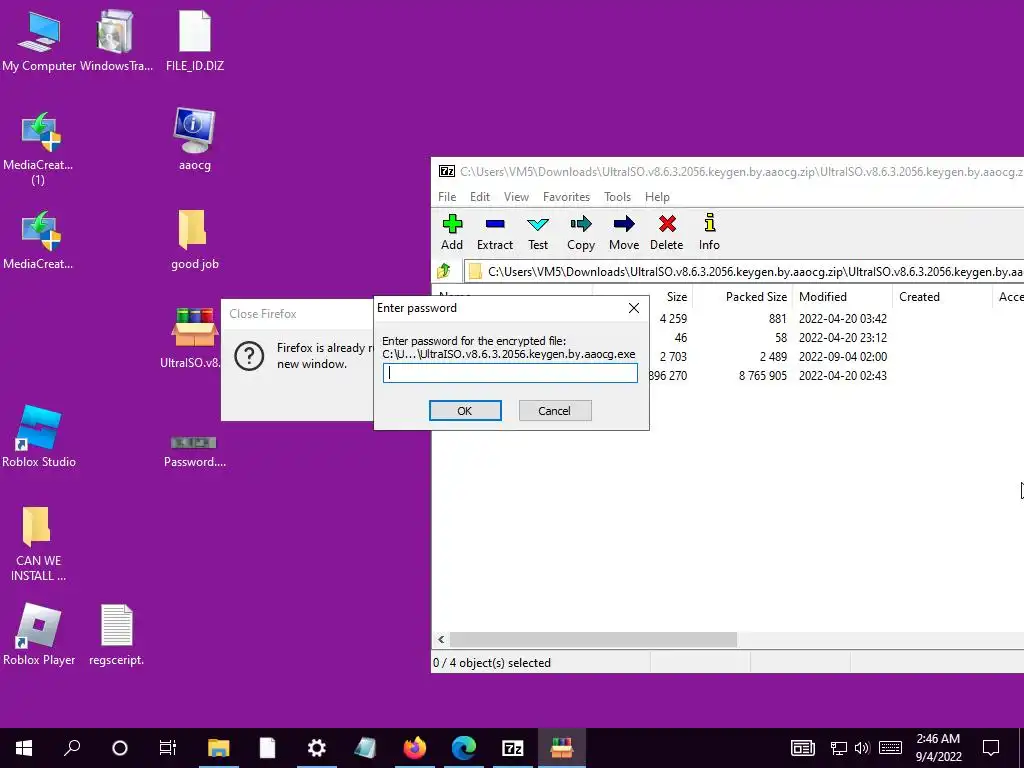Select the Password... desktop file
The width and height of the screenshot is (1024, 768).
tap(195, 451)
